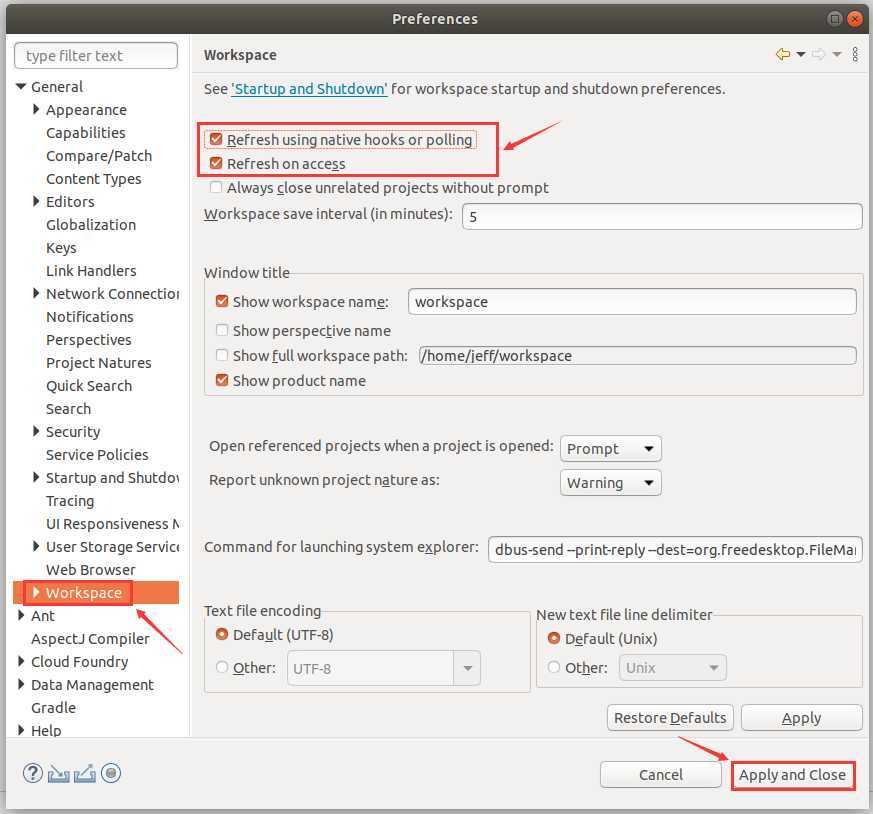Open the Warning project nature dropdown
Screen dimensions: 873x814
(x=611, y=483)
